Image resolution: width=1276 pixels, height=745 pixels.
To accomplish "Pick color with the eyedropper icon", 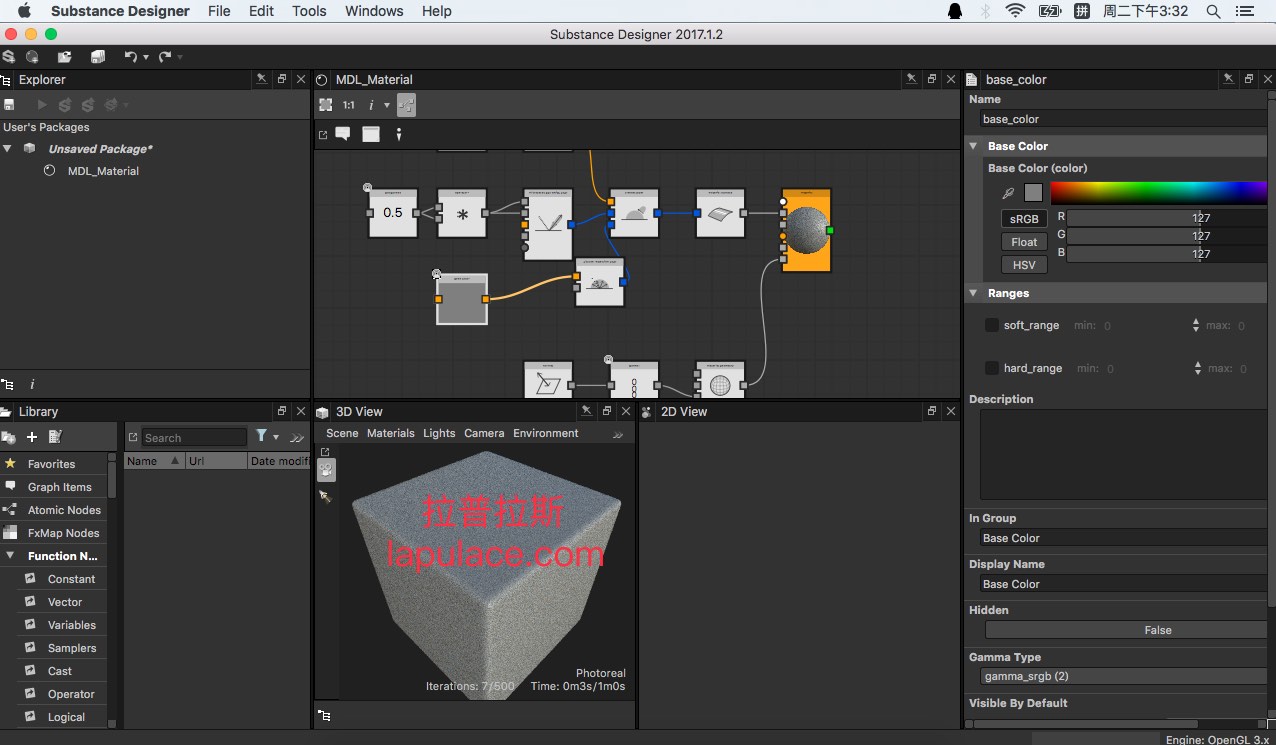I will tap(1008, 193).
